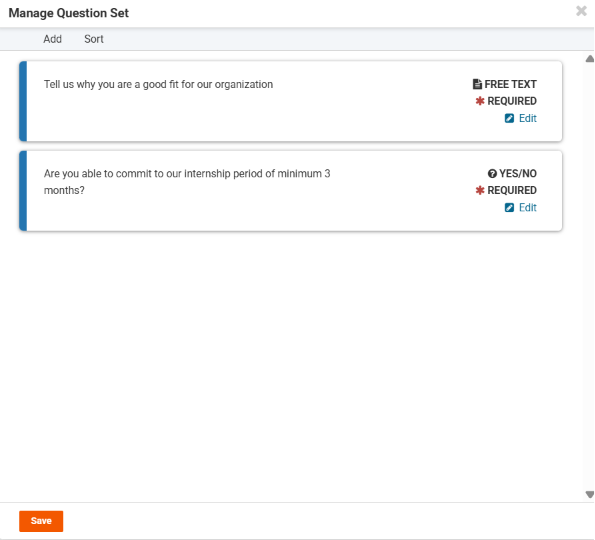Close the Manage Question Set dialog
The height and width of the screenshot is (540, 595).
pos(581,11)
